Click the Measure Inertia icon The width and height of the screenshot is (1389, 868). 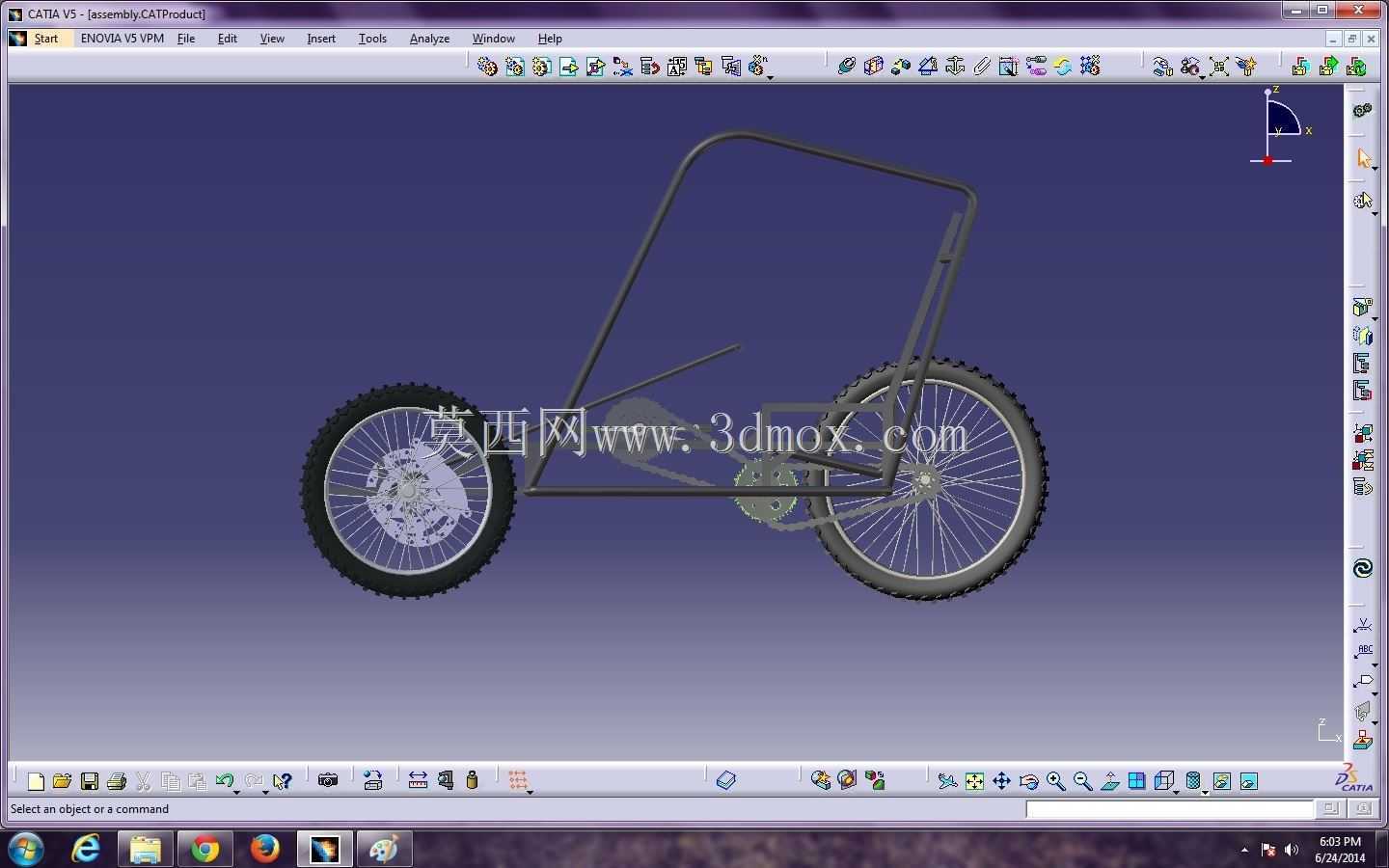[x=472, y=780]
